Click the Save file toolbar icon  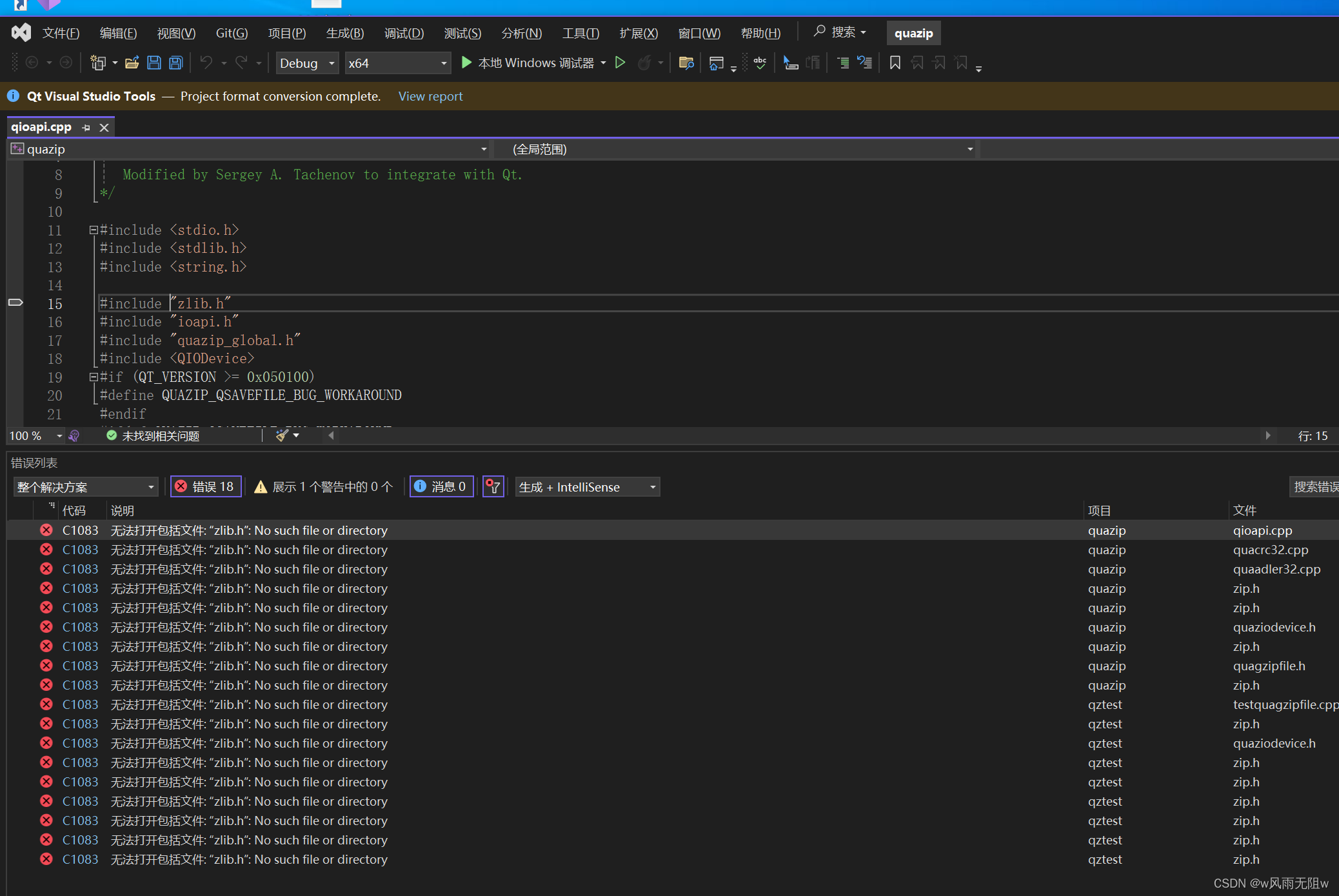(x=154, y=63)
